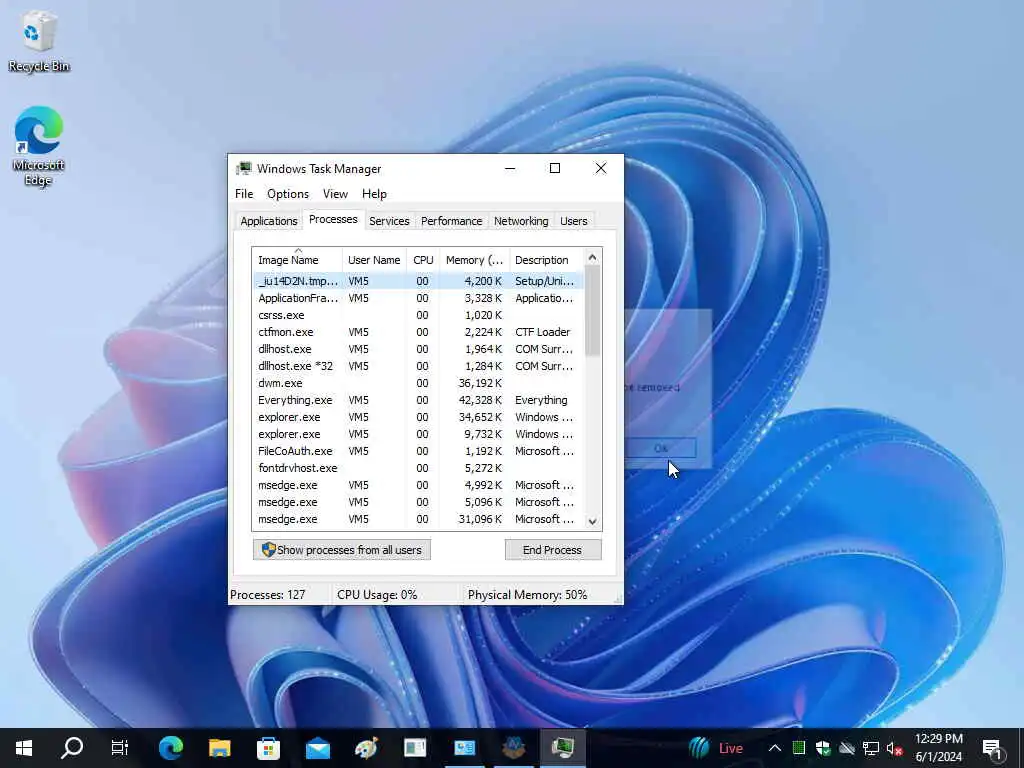Open the Mail app in taskbar
Screen dimensions: 1024x768
pyautogui.click(x=317, y=748)
